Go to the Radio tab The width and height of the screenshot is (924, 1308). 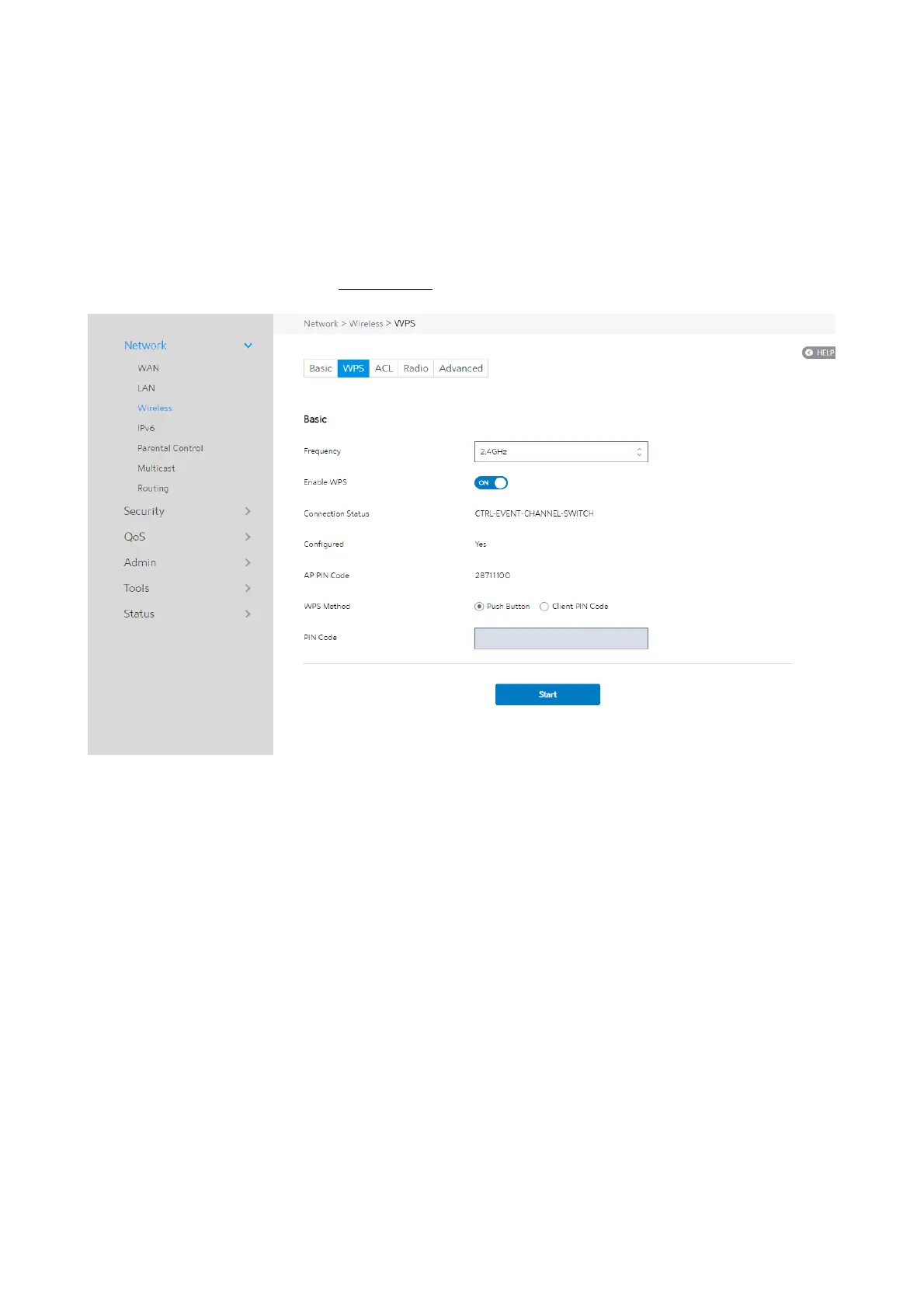[416, 368]
